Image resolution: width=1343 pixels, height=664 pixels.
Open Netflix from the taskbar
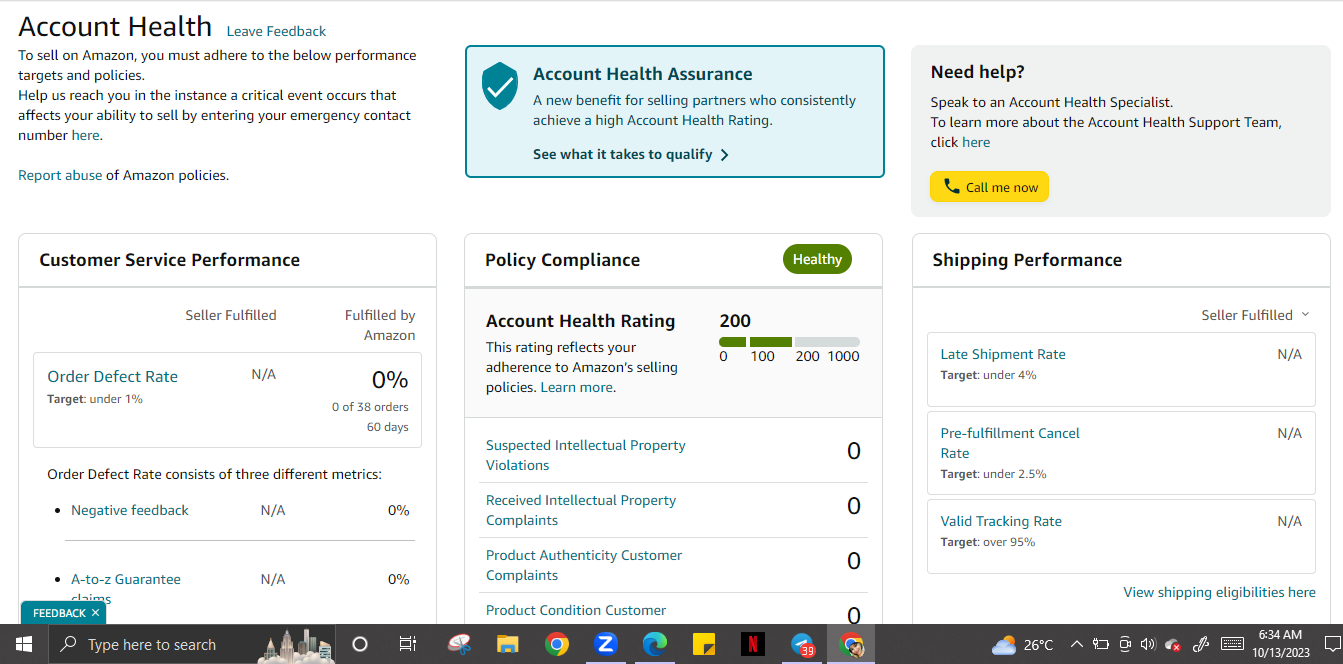752,644
